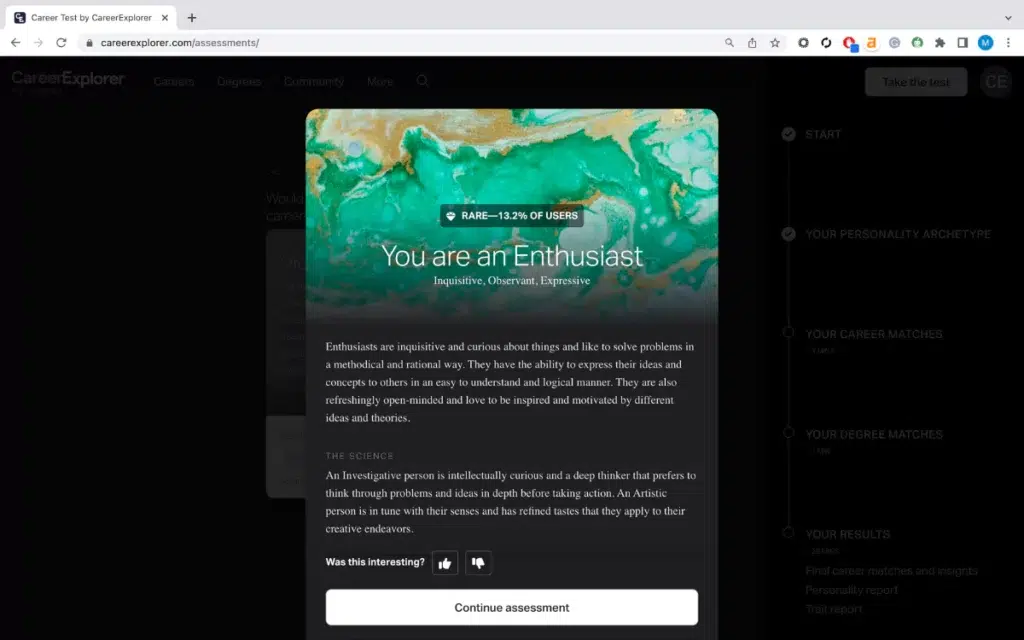Click the Take the test button
The height and width of the screenshot is (640, 1024).
click(916, 82)
